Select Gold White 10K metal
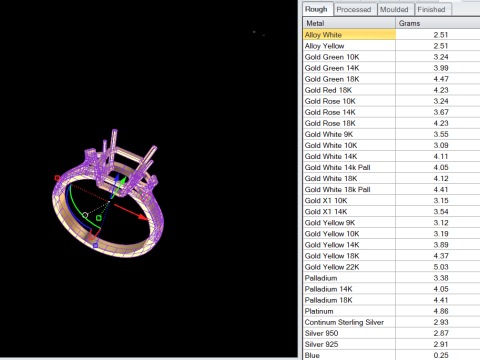Image resolution: width=480 pixels, height=360 pixels. [391, 145]
